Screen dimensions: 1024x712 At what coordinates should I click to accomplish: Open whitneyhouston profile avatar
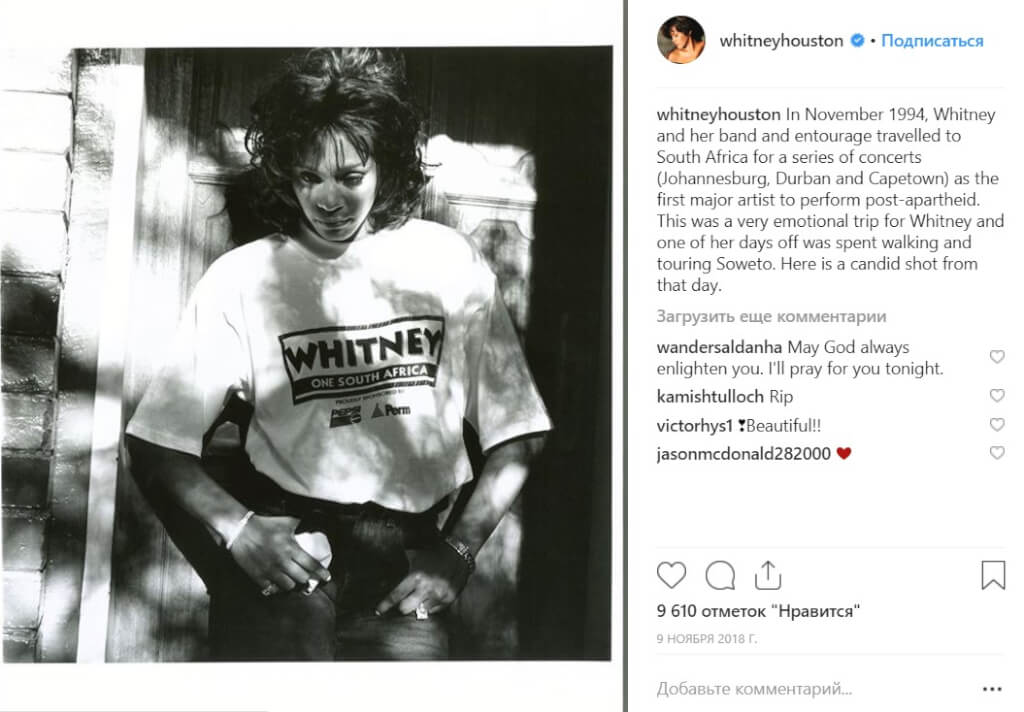point(680,40)
